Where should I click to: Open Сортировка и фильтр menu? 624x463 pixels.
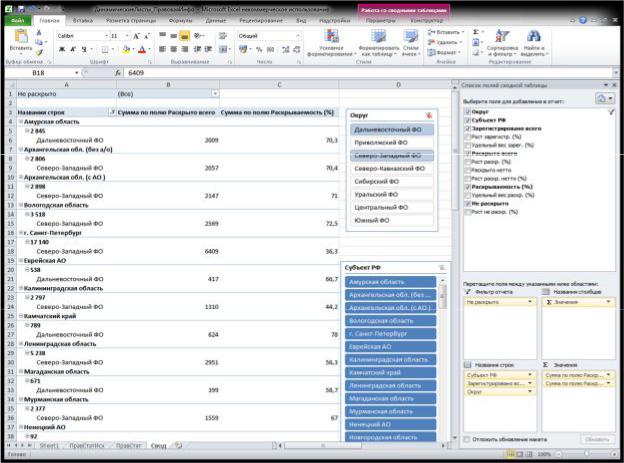(502, 43)
